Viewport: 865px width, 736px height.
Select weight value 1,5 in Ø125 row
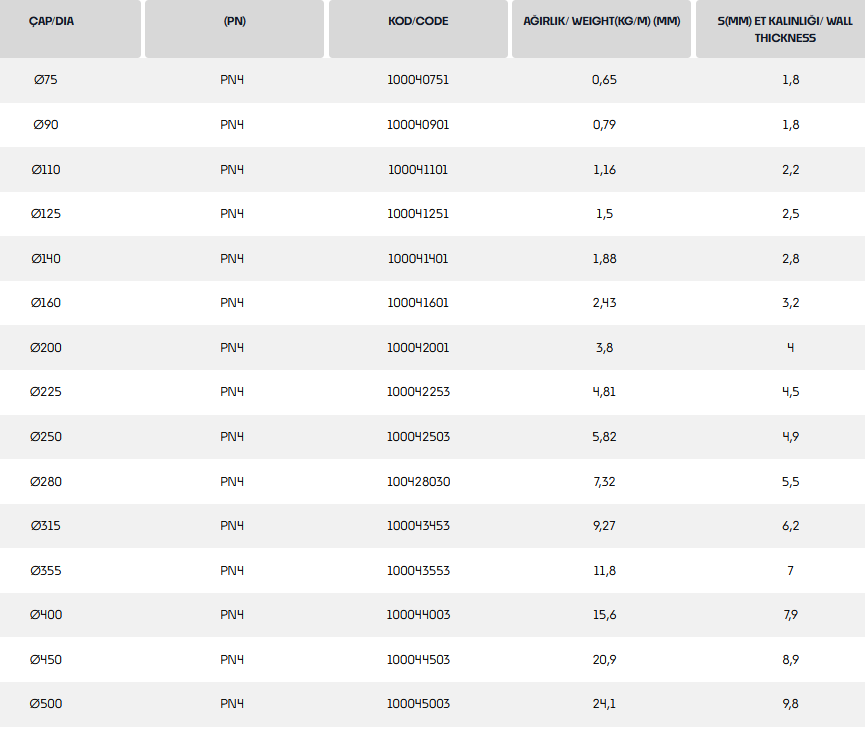(604, 214)
